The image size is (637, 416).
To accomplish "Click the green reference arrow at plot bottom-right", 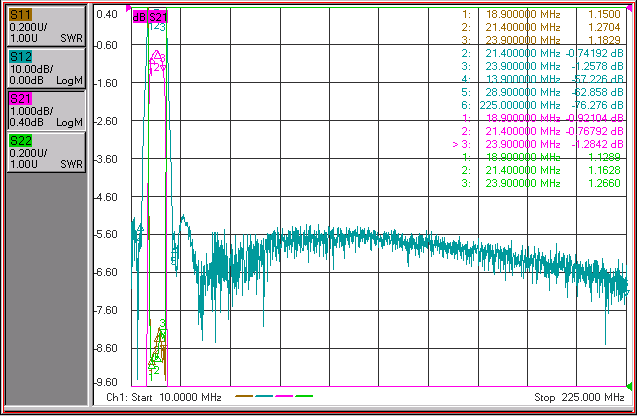I will pyautogui.click(x=629, y=386).
